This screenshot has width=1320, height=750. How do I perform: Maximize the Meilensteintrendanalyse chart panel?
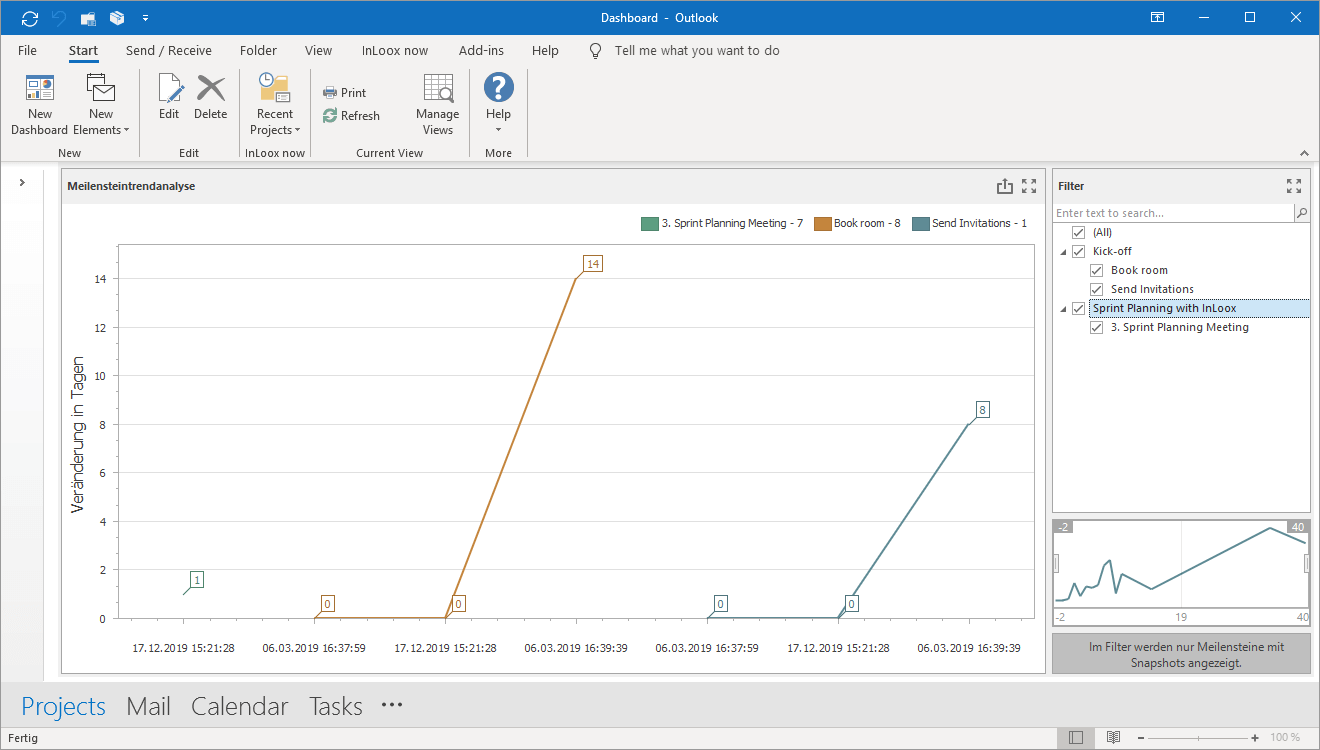click(x=1029, y=186)
